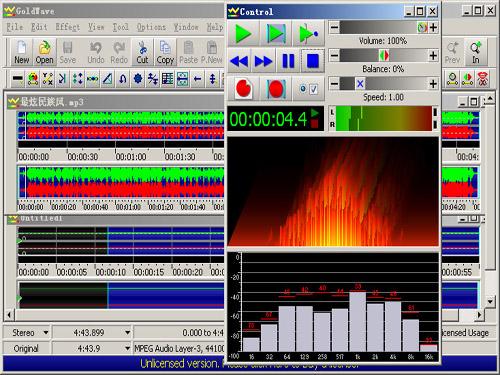Click the third play button with blue dot
500x375 pixels.
[309, 33]
